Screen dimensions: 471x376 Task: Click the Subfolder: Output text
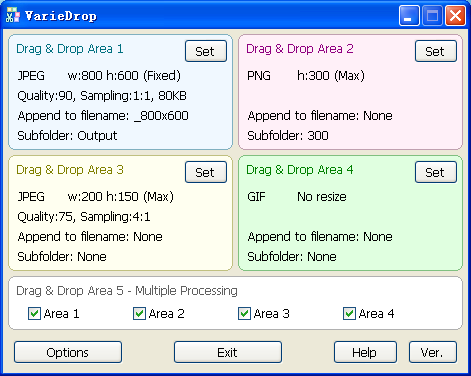coord(67,136)
